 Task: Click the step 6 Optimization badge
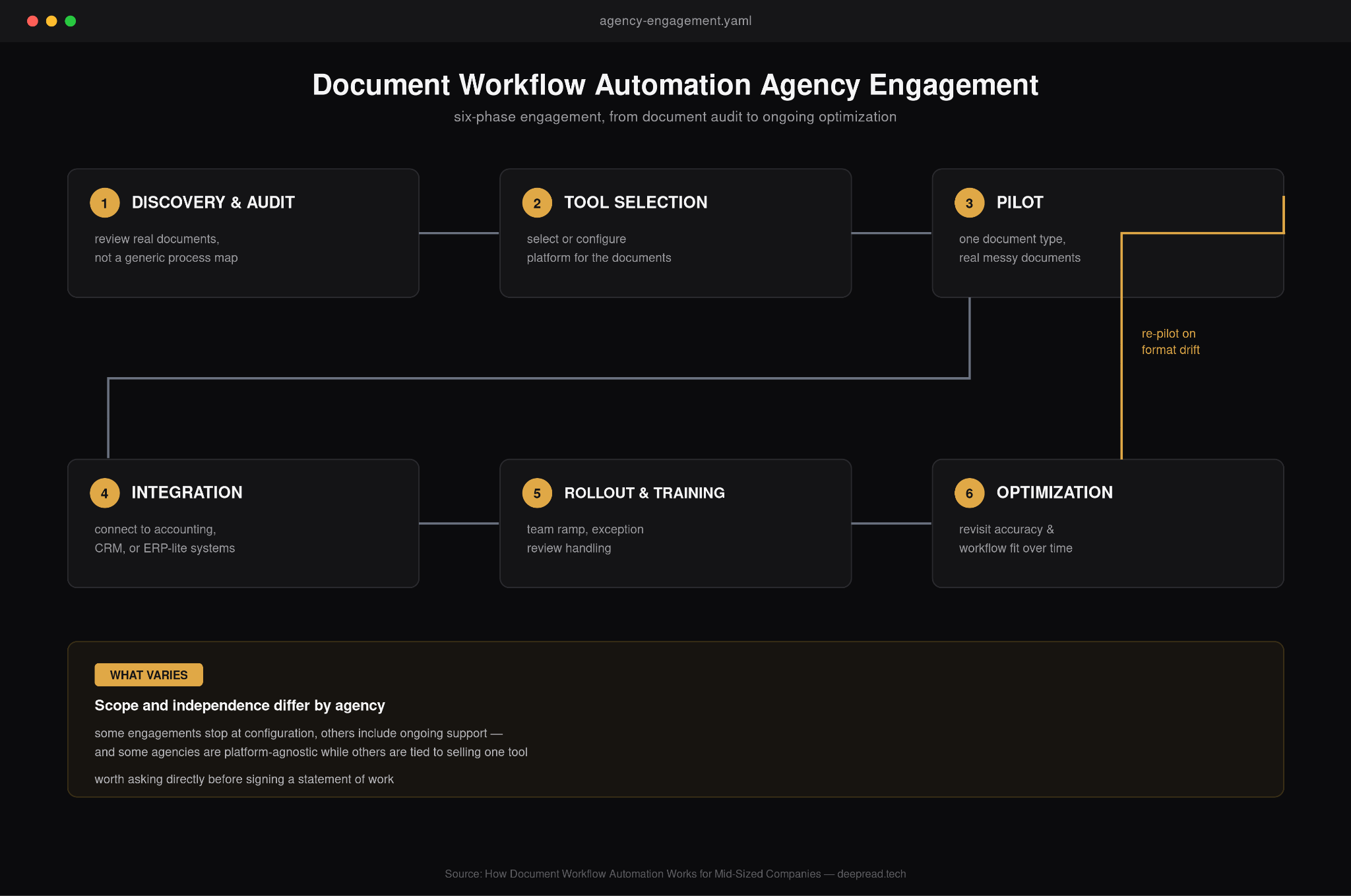[x=969, y=493]
